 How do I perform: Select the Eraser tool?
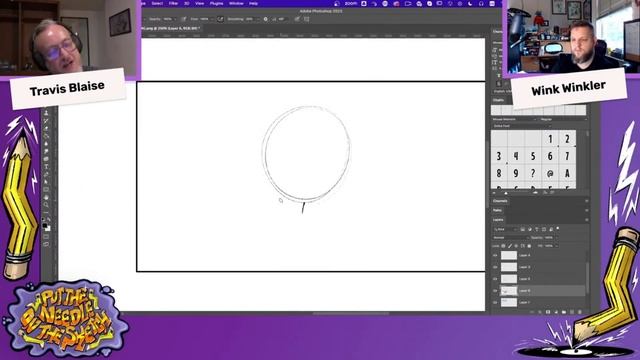[46, 129]
